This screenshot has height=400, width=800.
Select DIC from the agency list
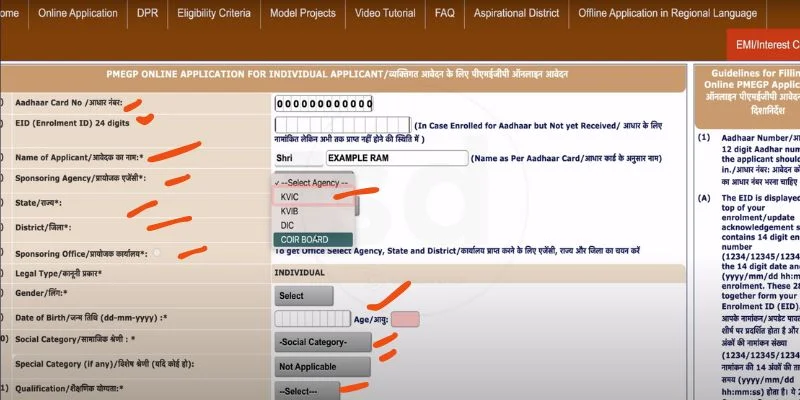313,226
